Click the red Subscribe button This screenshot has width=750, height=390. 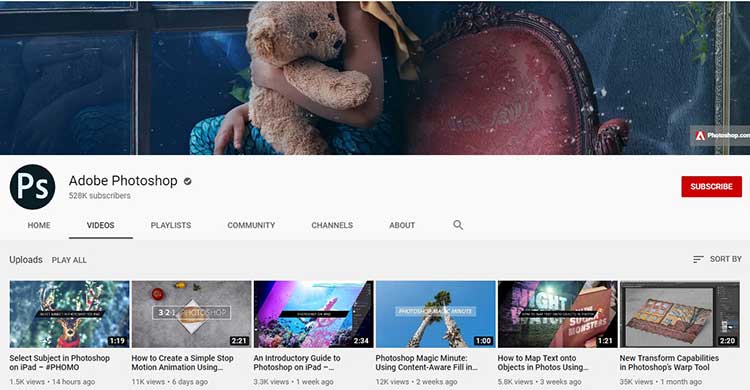(711, 187)
